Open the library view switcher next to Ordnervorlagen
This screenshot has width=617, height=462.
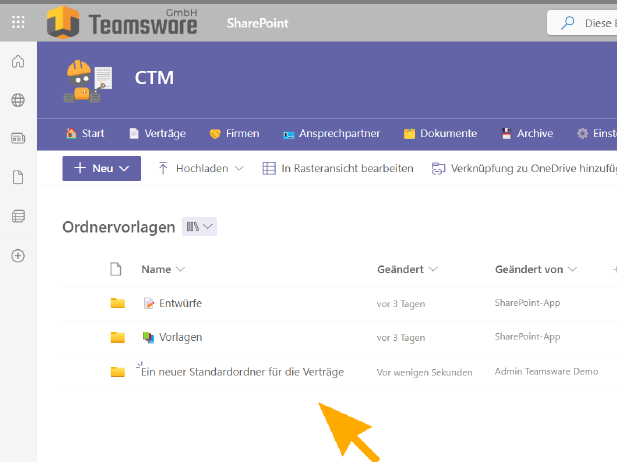[x=199, y=227]
